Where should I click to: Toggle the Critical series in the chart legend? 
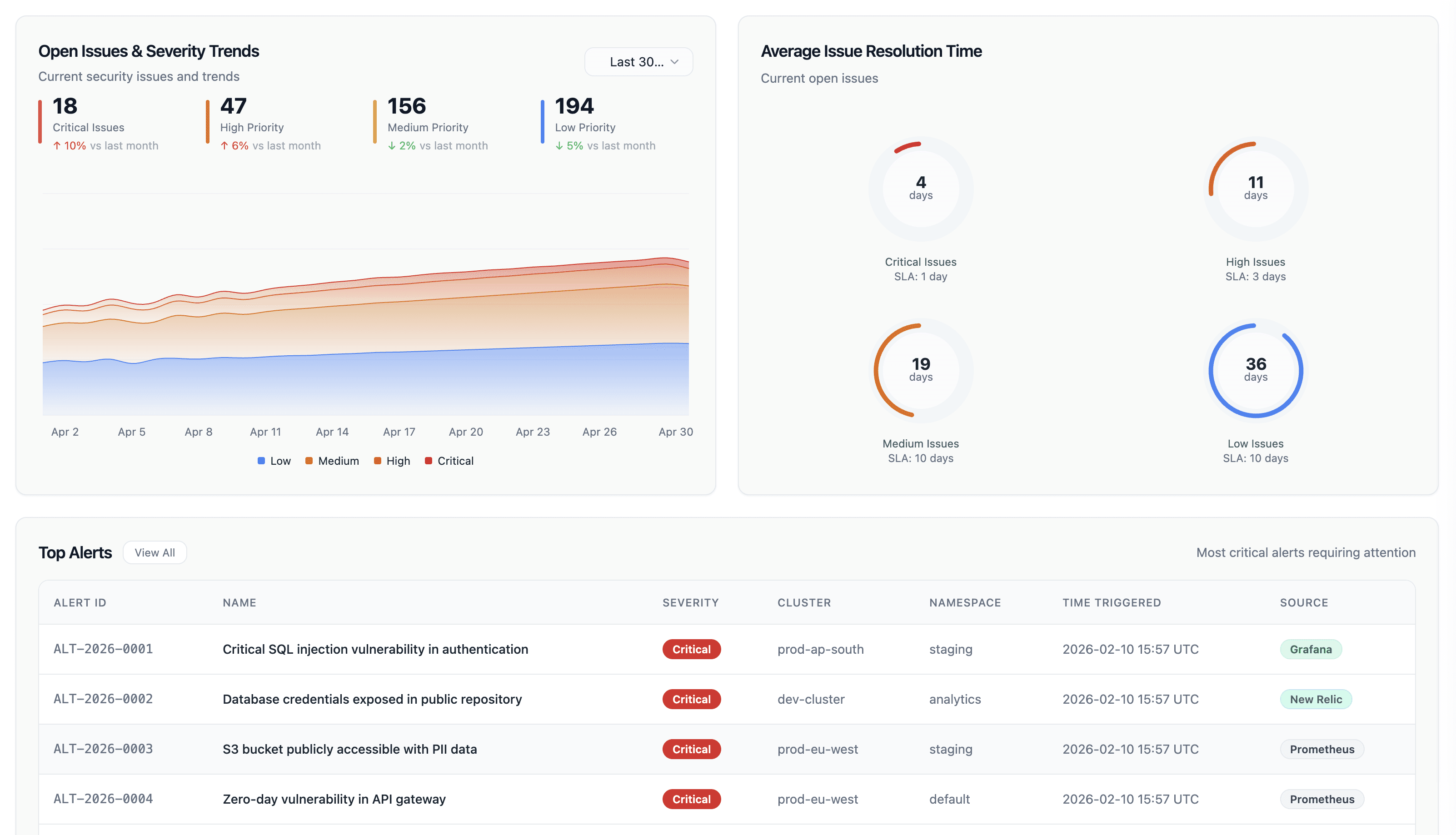pyautogui.click(x=449, y=461)
